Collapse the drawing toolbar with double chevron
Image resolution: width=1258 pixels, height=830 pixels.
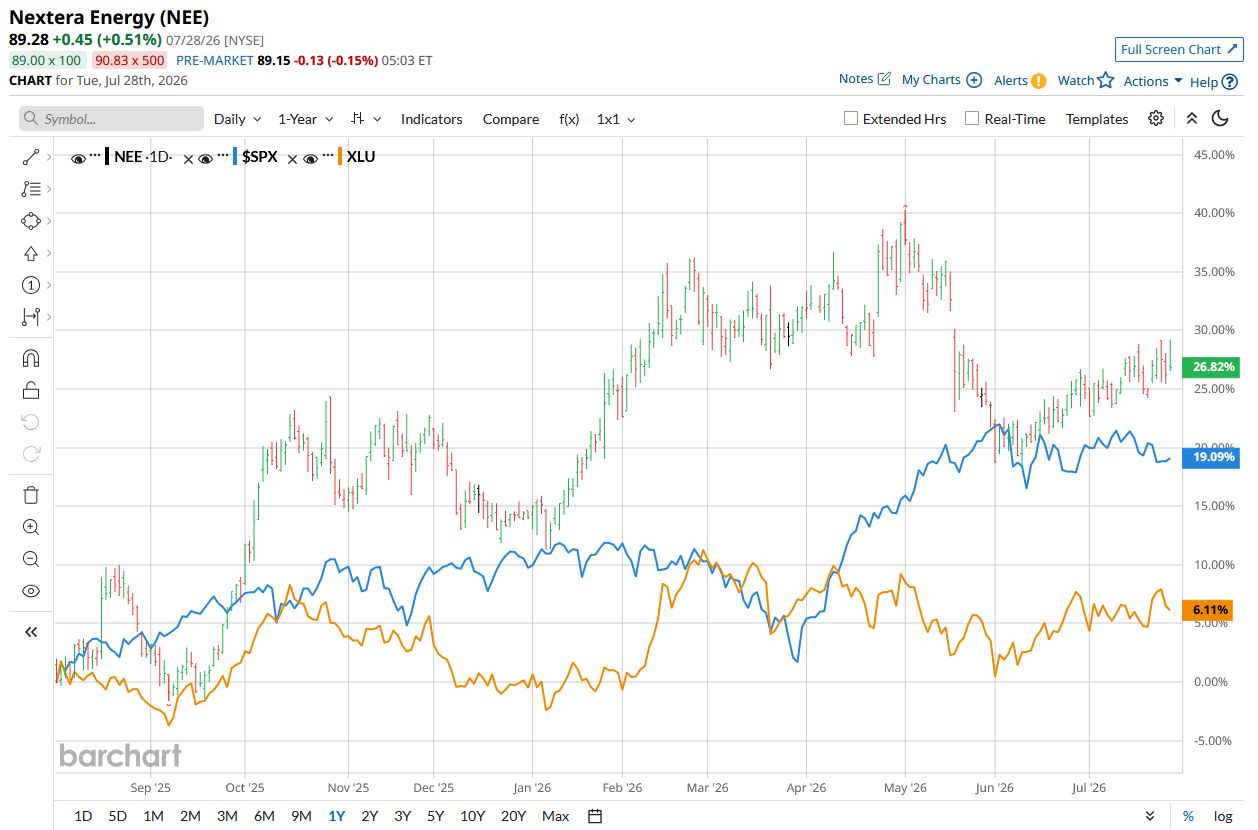pyautogui.click(x=31, y=631)
